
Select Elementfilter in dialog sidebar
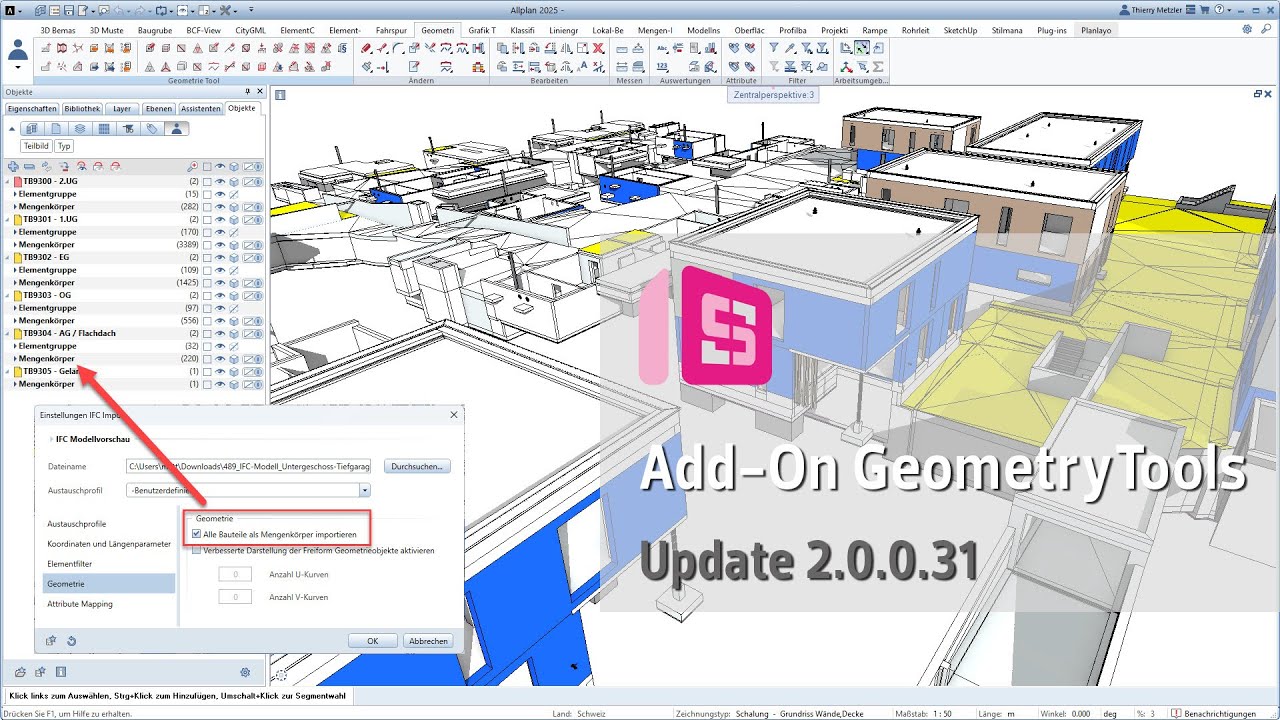pos(70,564)
